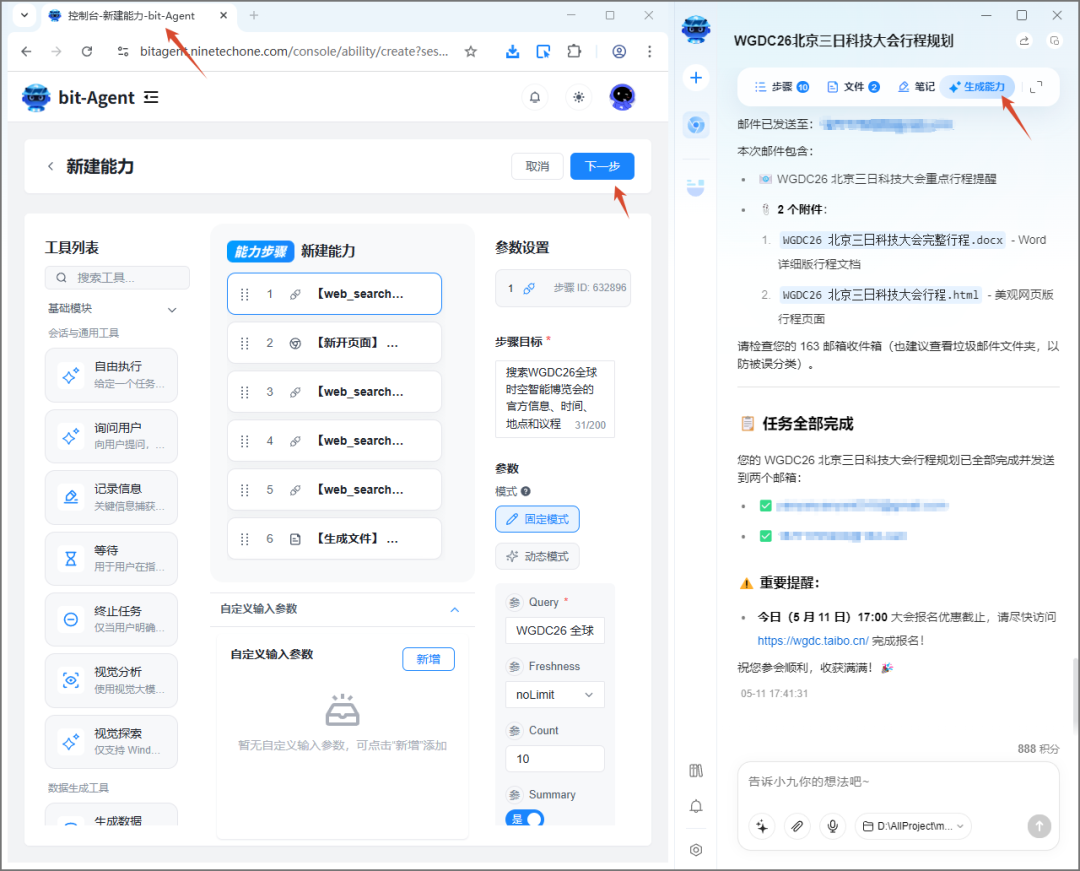Start voice input microphone icon

[833, 826]
